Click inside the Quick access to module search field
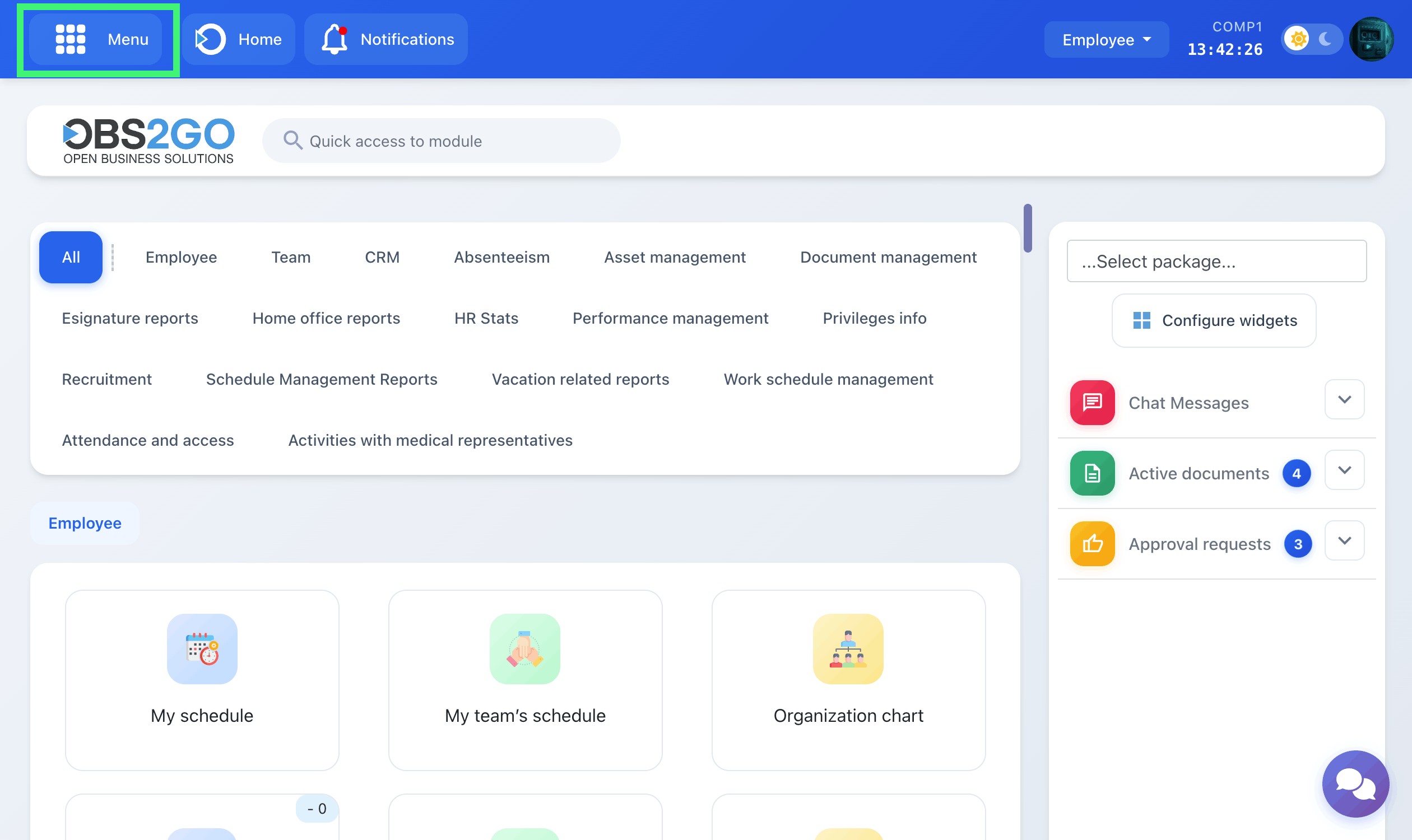Image resolution: width=1412 pixels, height=840 pixels. coord(442,141)
